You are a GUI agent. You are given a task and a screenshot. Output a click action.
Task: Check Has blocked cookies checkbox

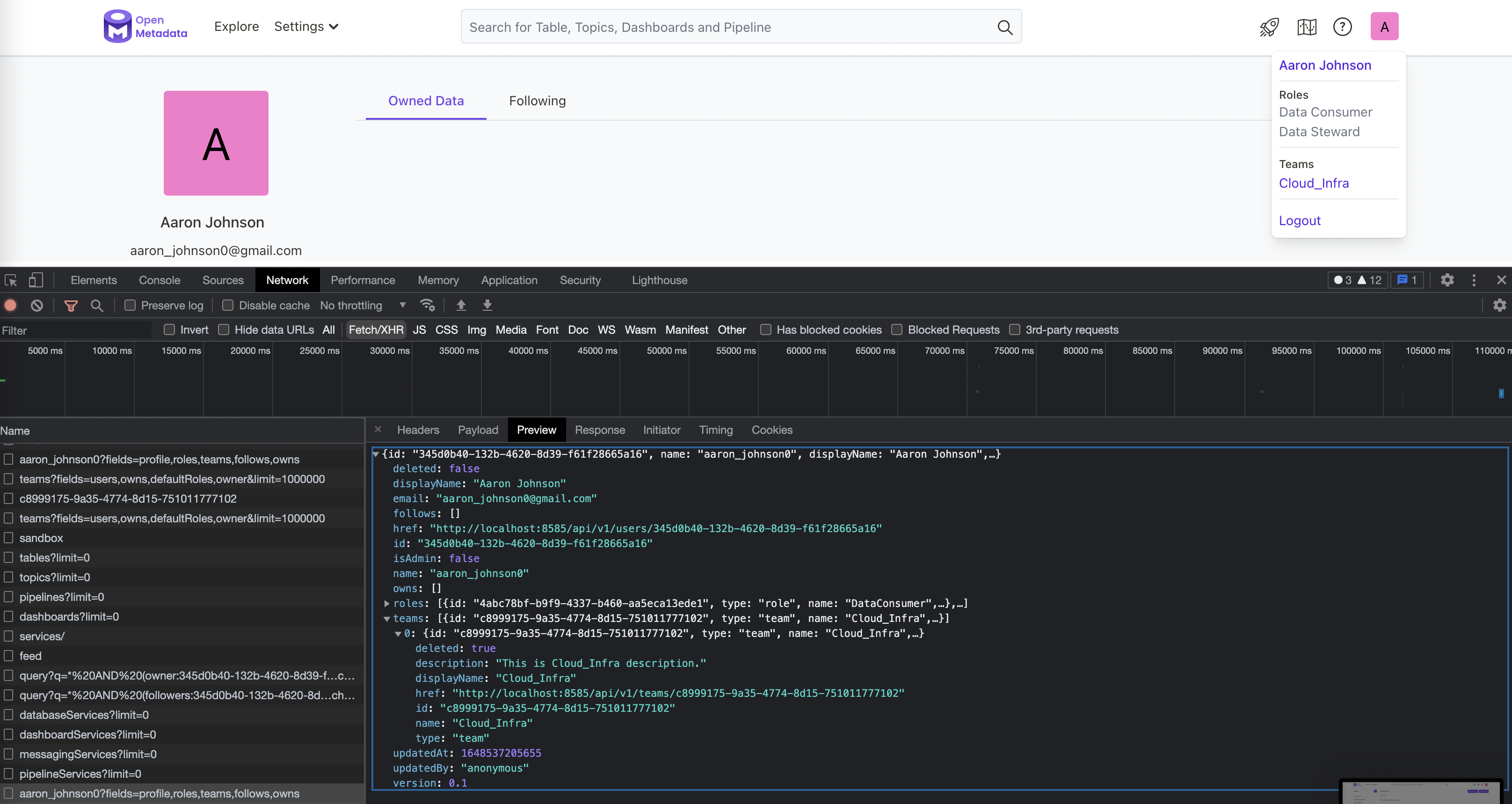point(765,329)
